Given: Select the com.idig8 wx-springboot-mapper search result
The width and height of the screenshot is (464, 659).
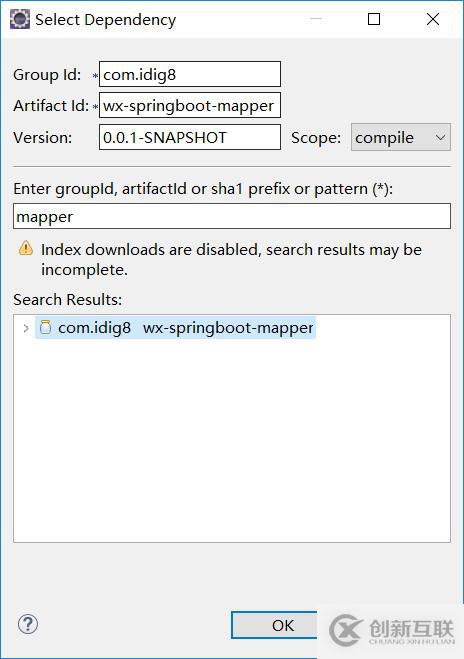Looking at the screenshot, I should click(175, 327).
